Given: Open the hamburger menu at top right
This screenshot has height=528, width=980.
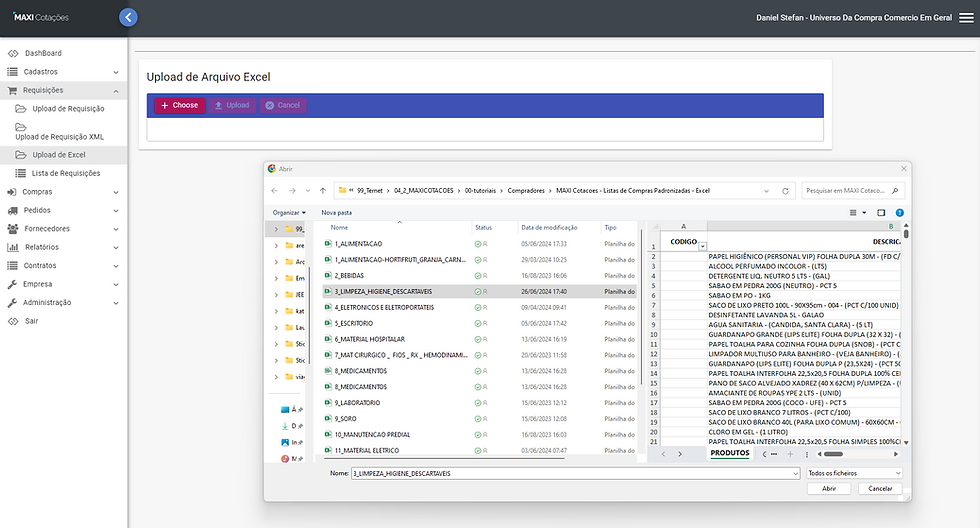Looking at the screenshot, I should [x=966, y=17].
